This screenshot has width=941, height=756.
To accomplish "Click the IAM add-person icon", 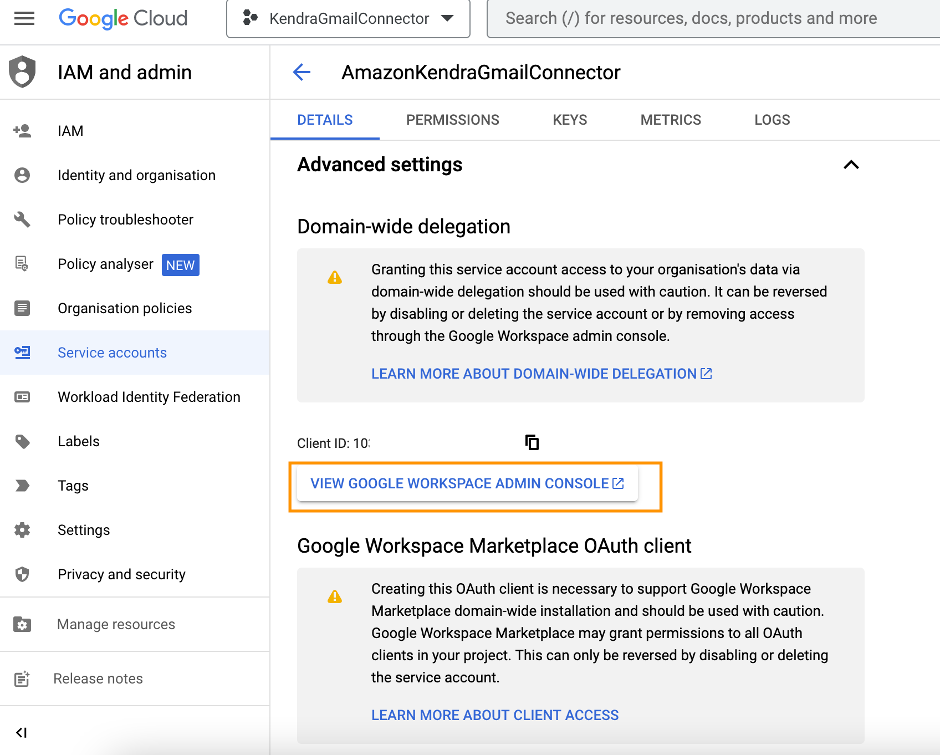I will coord(22,131).
